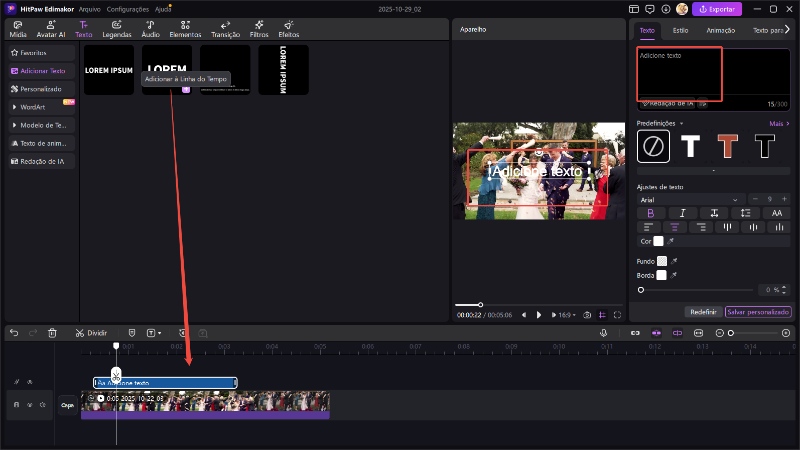Select the vertical LOREM IPSUM text thumbnail
Screen dimensions: 800x450
click(283, 70)
